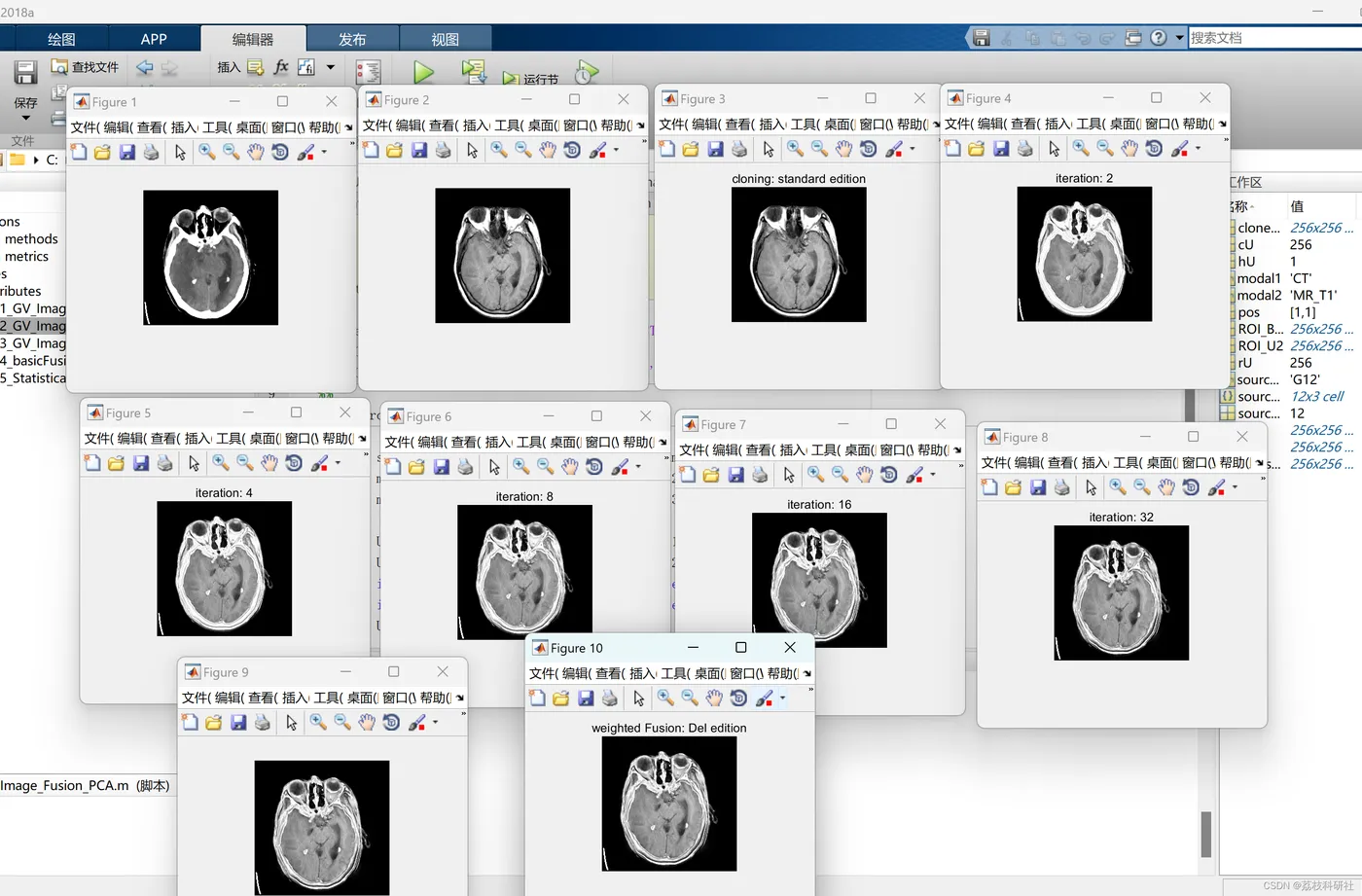Click the 查找文件 button
Viewport: 1362px width, 896px height.
tap(85, 67)
